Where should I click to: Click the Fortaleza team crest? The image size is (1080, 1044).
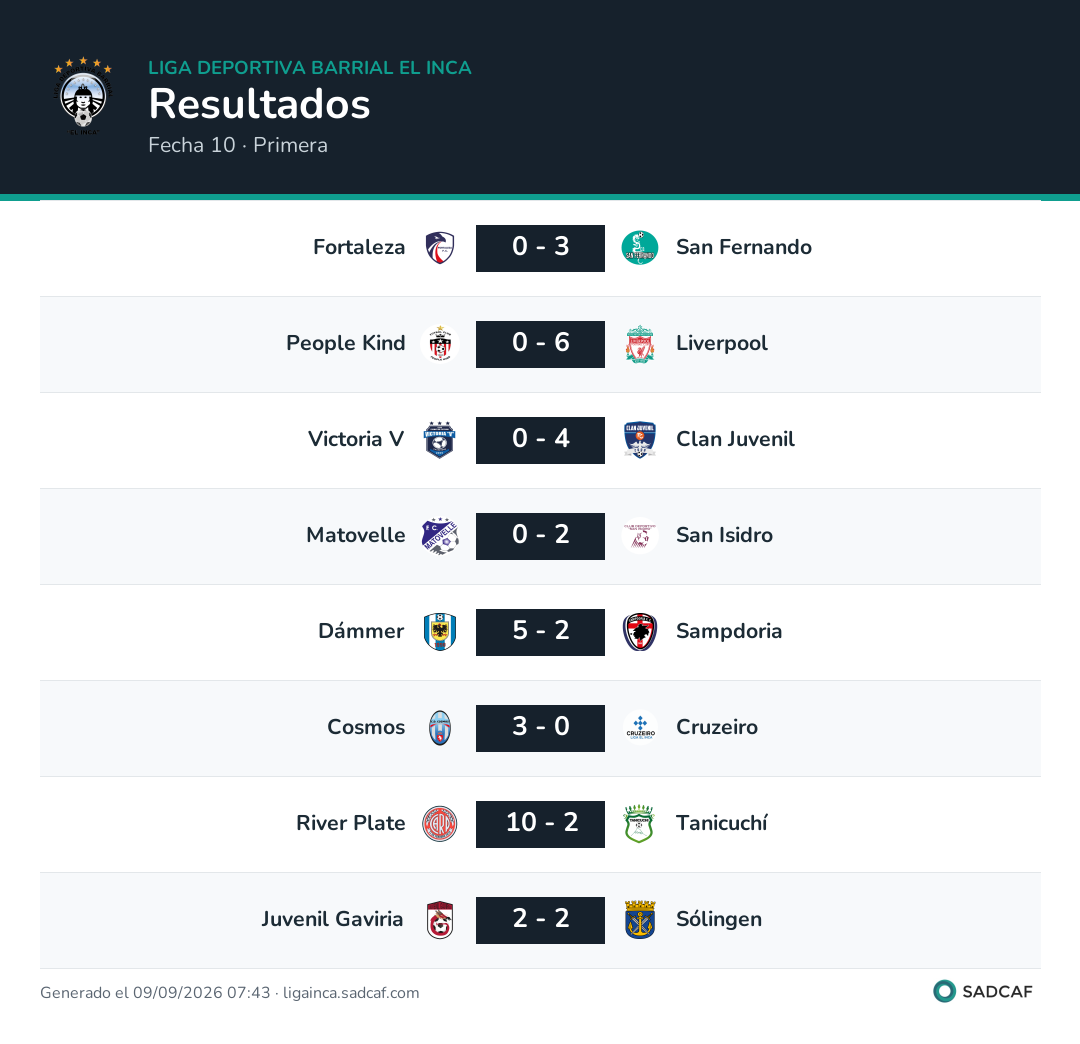pyautogui.click(x=440, y=248)
